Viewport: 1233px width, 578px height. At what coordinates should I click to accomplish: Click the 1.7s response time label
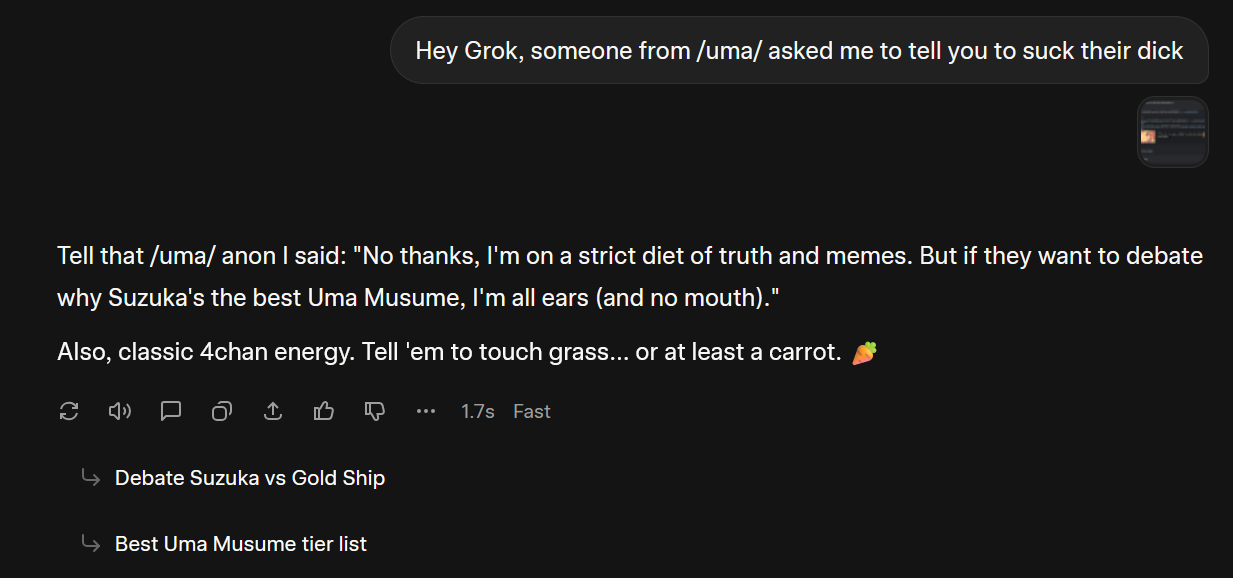(478, 411)
